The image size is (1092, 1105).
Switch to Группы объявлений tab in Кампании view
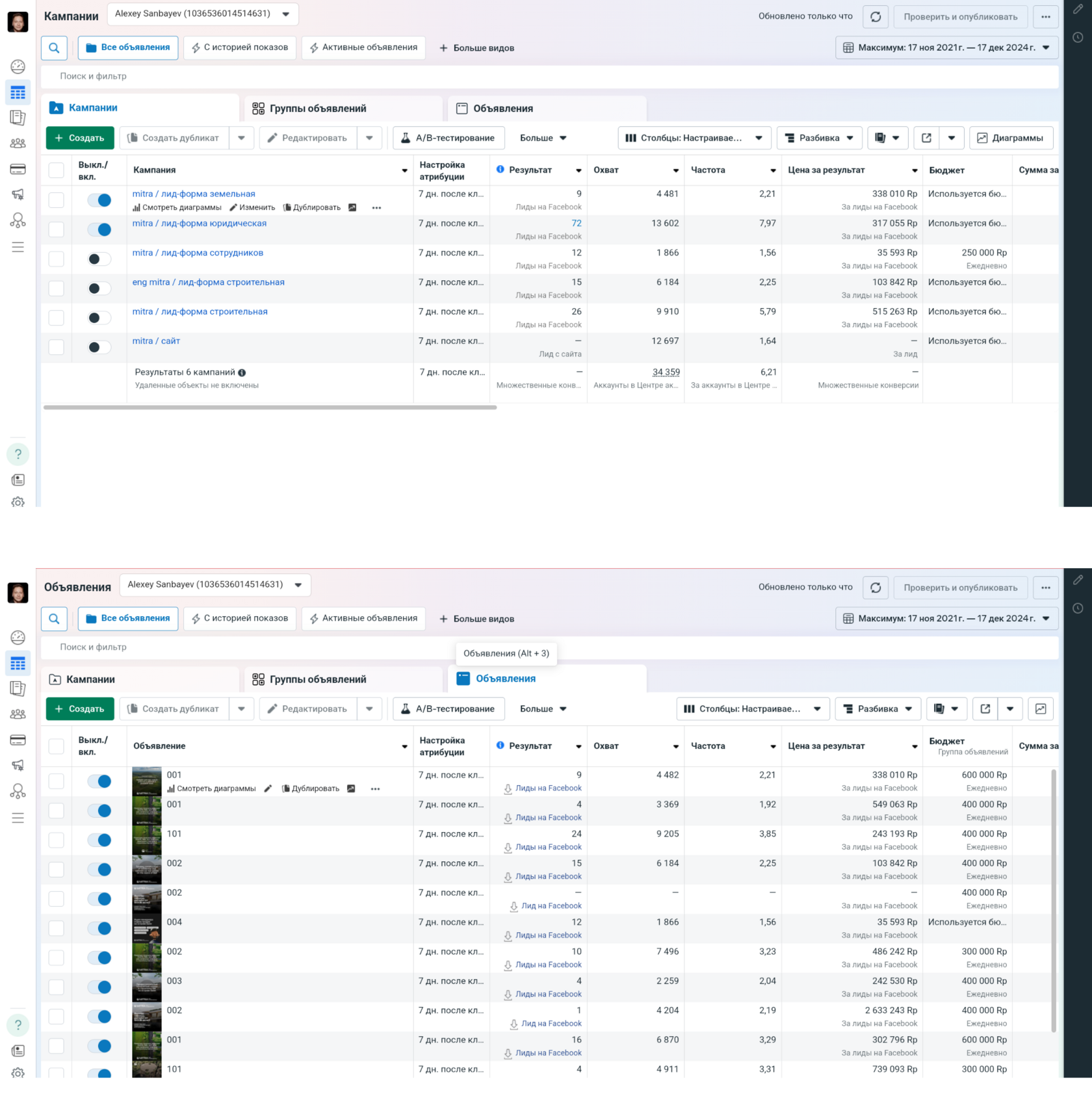318,109
